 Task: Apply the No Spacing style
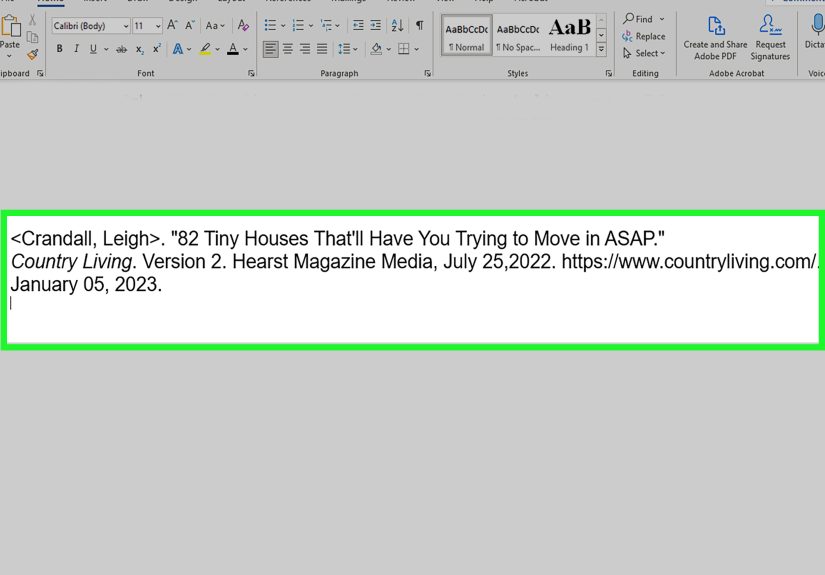(x=518, y=36)
